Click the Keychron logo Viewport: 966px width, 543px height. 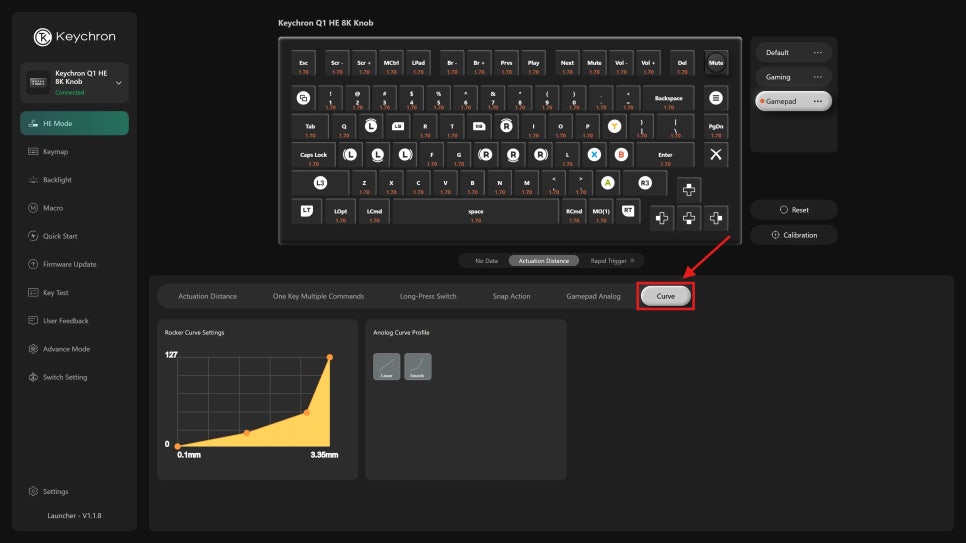pyautogui.click(x=75, y=37)
